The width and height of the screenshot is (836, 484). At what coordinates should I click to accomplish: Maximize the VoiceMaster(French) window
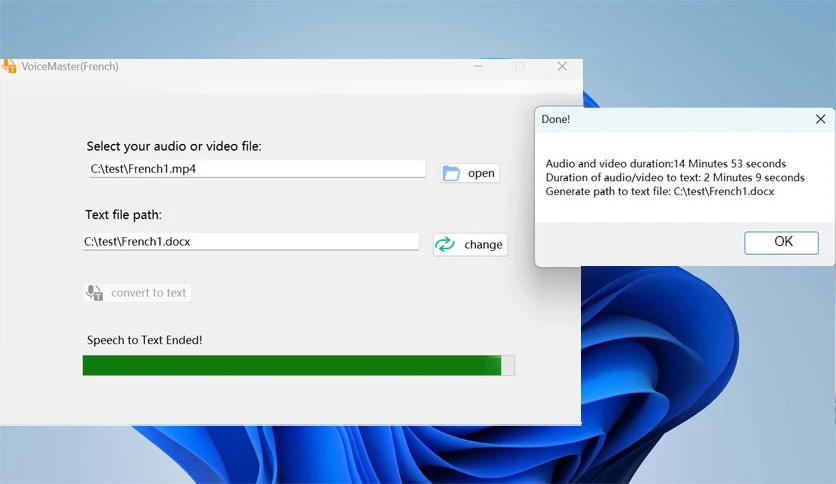(520, 66)
